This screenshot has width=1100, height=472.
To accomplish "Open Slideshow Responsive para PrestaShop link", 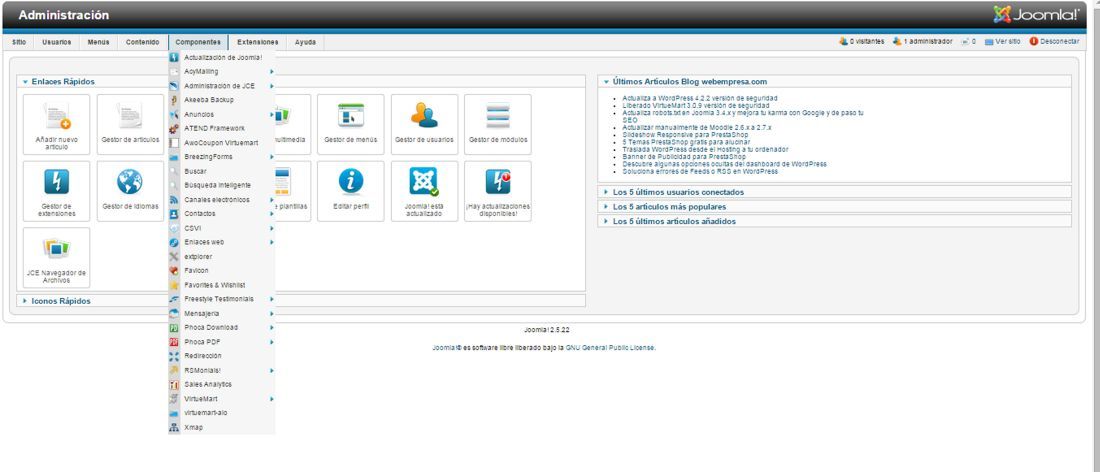I will click(x=685, y=135).
